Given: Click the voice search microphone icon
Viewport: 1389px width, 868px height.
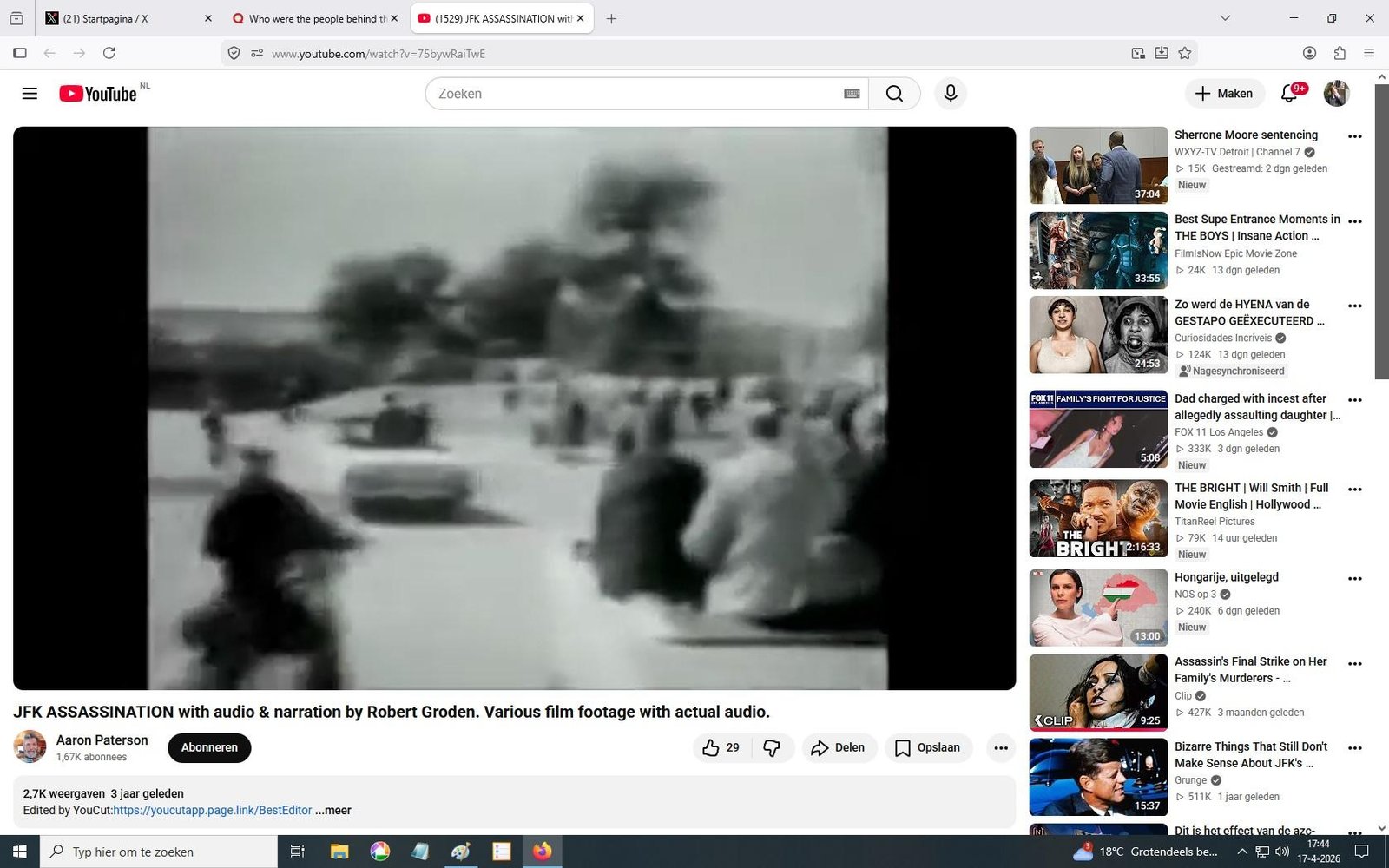Looking at the screenshot, I should coord(951,94).
